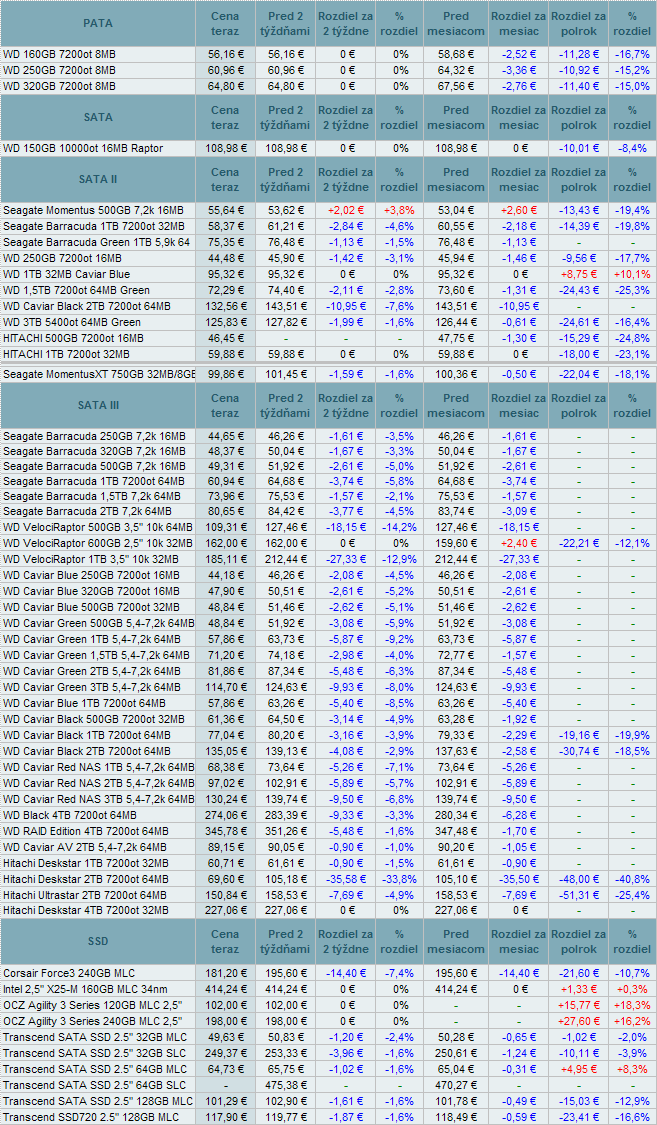Select WD Black 4TB 7200ot 64MB name
657x1125 pixels.
(x=70, y=816)
